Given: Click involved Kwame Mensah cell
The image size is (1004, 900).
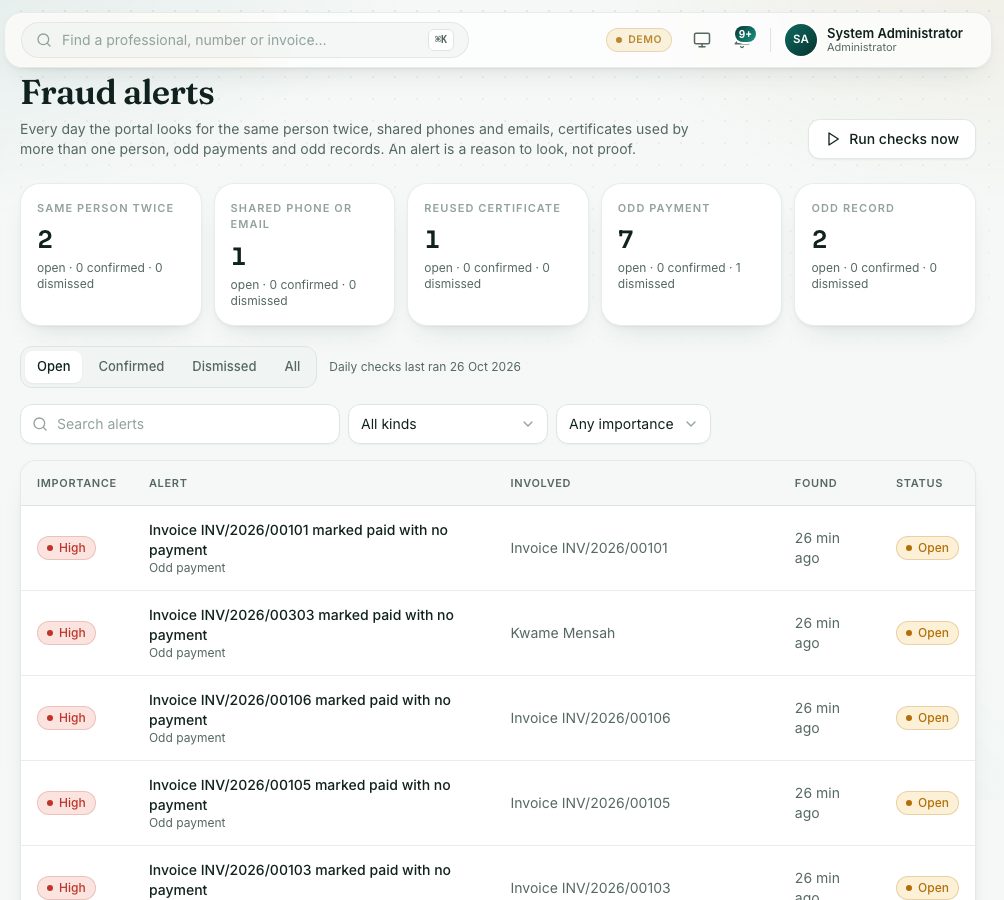Looking at the screenshot, I should pyautogui.click(x=562, y=633).
